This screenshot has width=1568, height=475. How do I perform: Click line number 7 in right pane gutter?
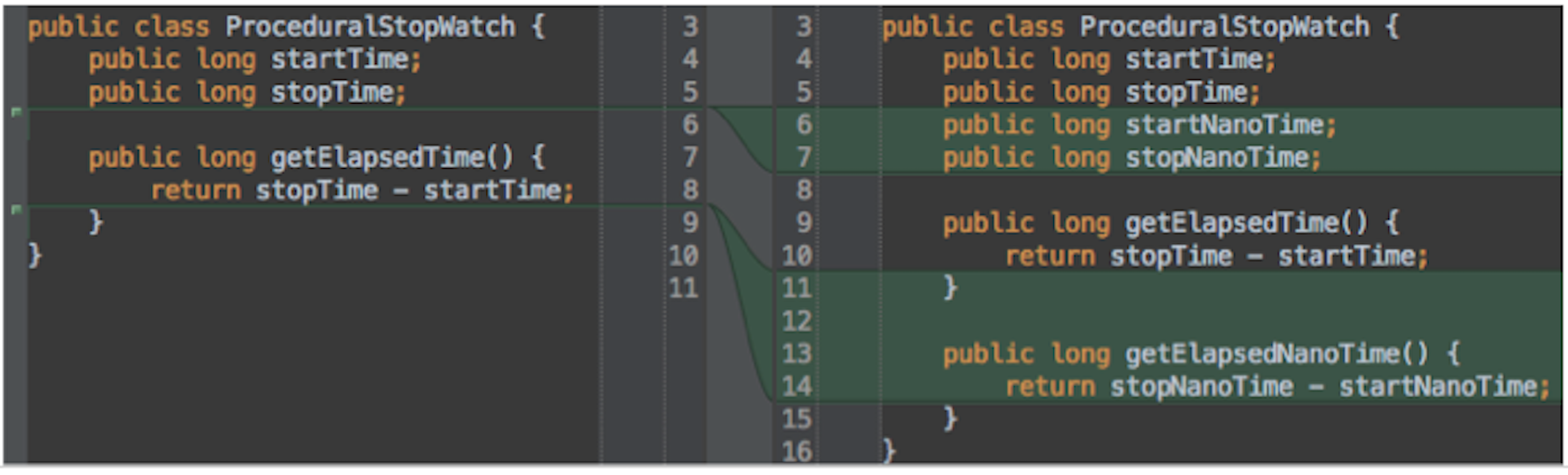pos(803,158)
